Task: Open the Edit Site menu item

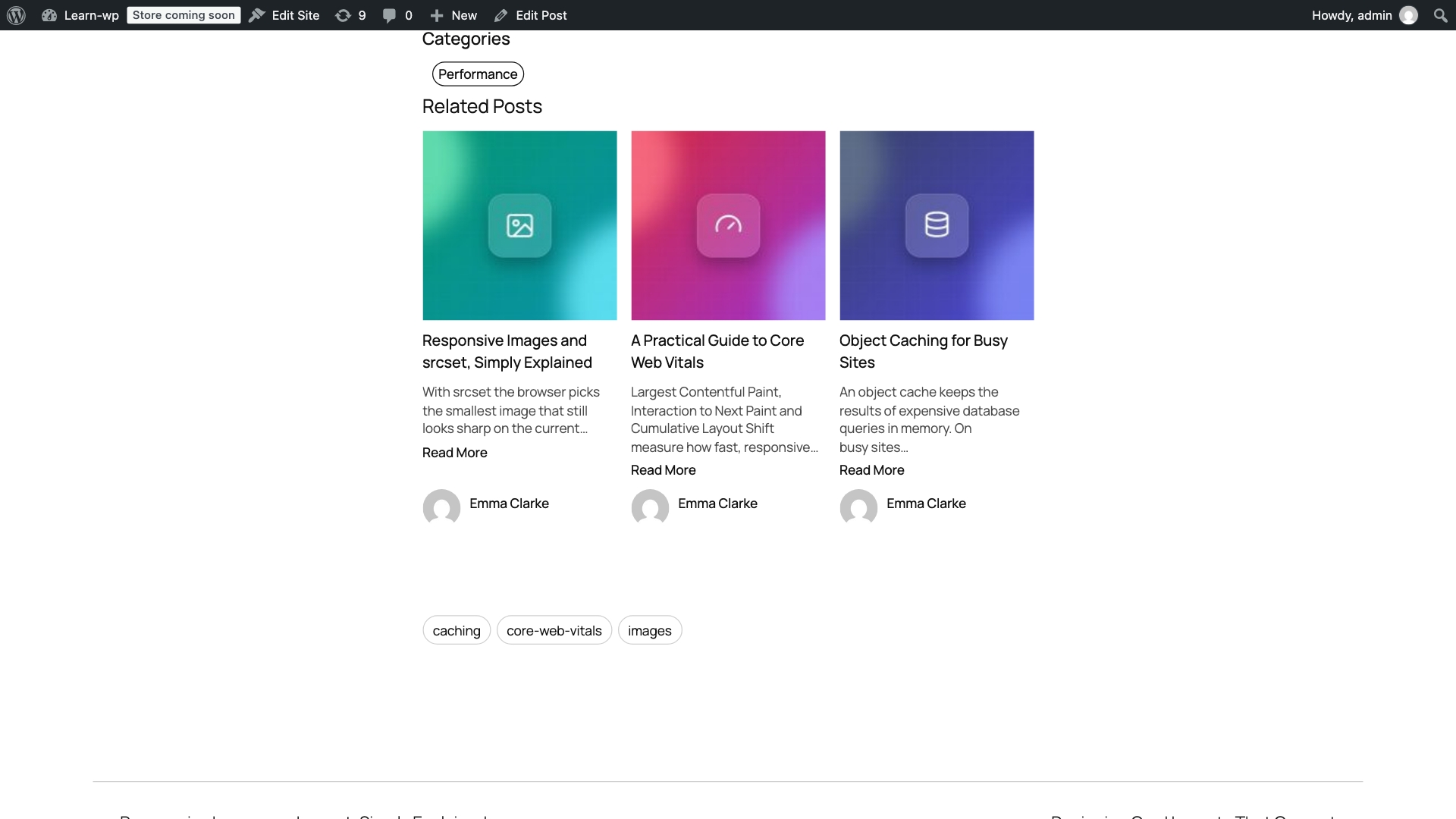Action: (x=295, y=15)
